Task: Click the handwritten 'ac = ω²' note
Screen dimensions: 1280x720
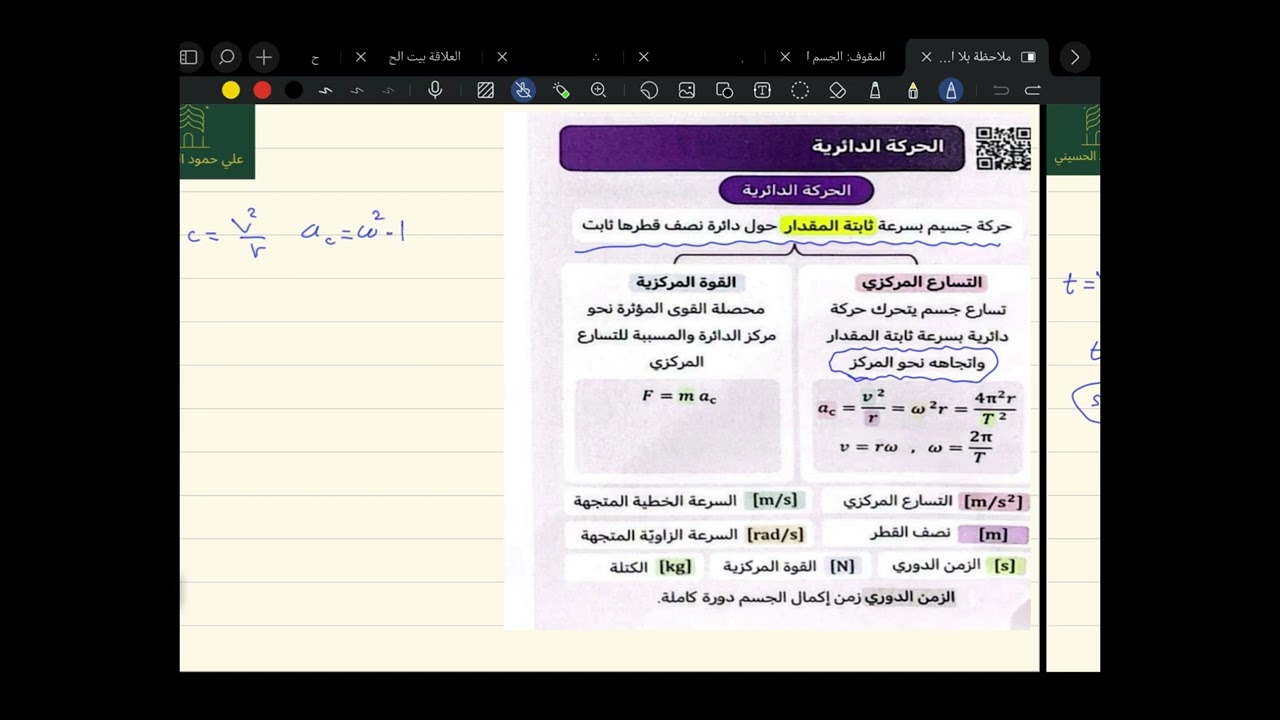Action: click(353, 231)
